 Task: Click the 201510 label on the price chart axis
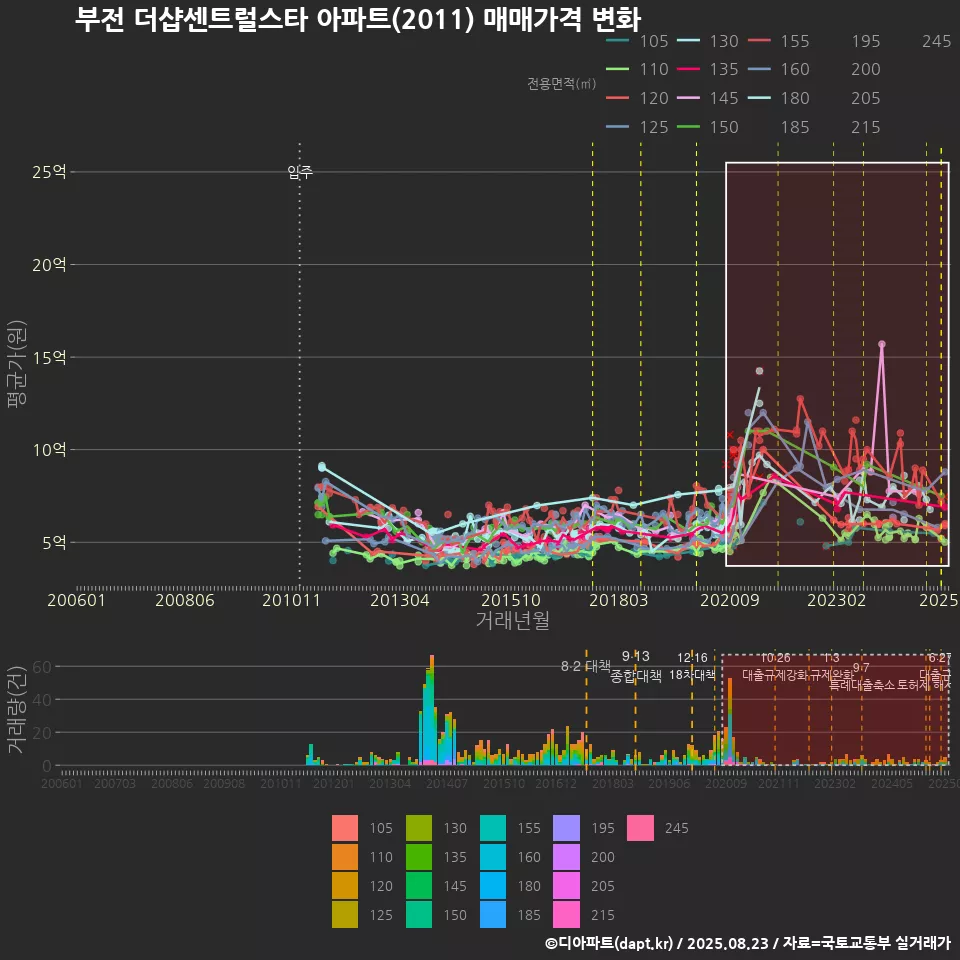point(511,600)
